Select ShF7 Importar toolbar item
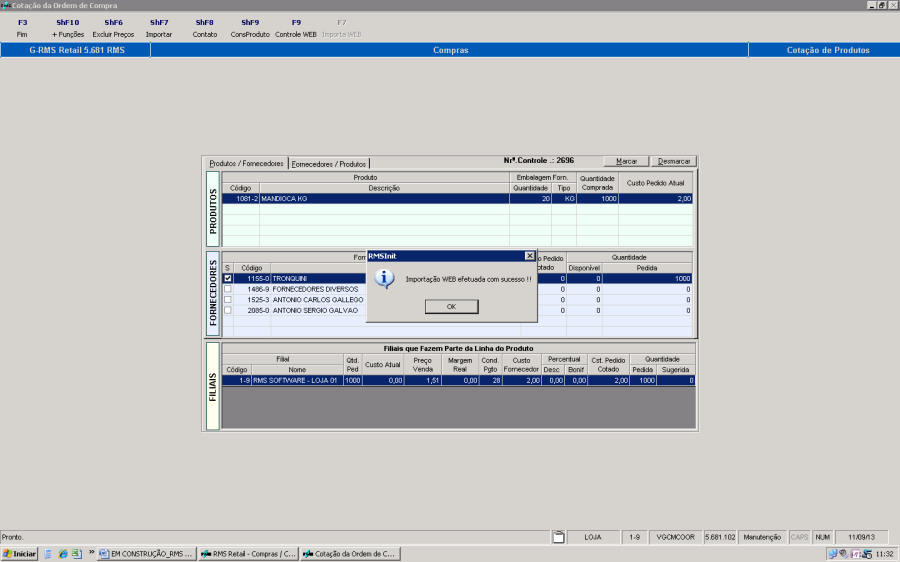This screenshot has height=562, width=900. tap(159, 28)
